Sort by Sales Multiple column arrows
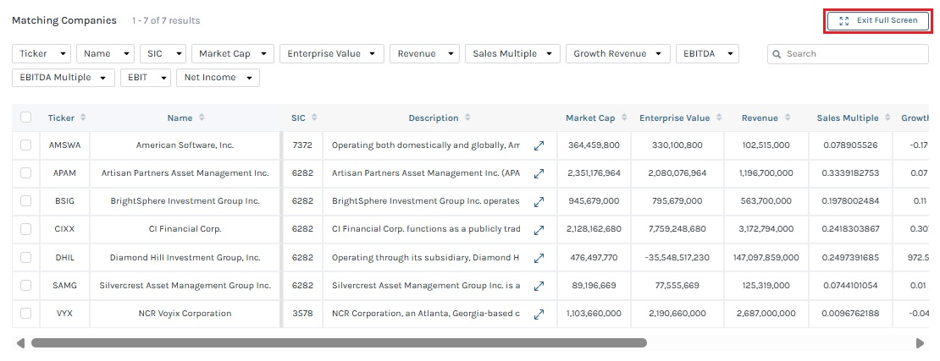The width and height of the screenshot is (940, 361). coord(888,118)
